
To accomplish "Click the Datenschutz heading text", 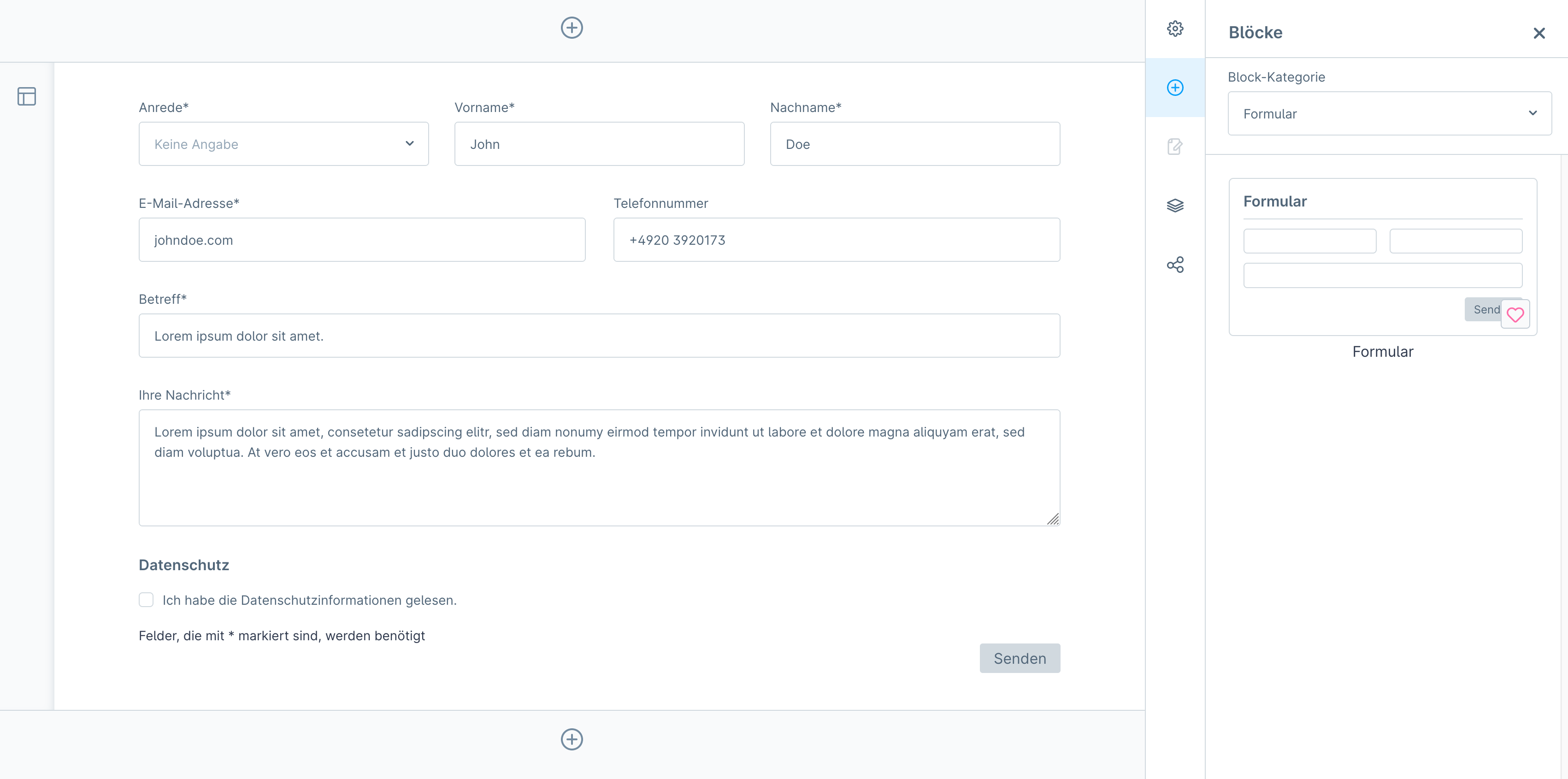I will click(x=184, y=566).
